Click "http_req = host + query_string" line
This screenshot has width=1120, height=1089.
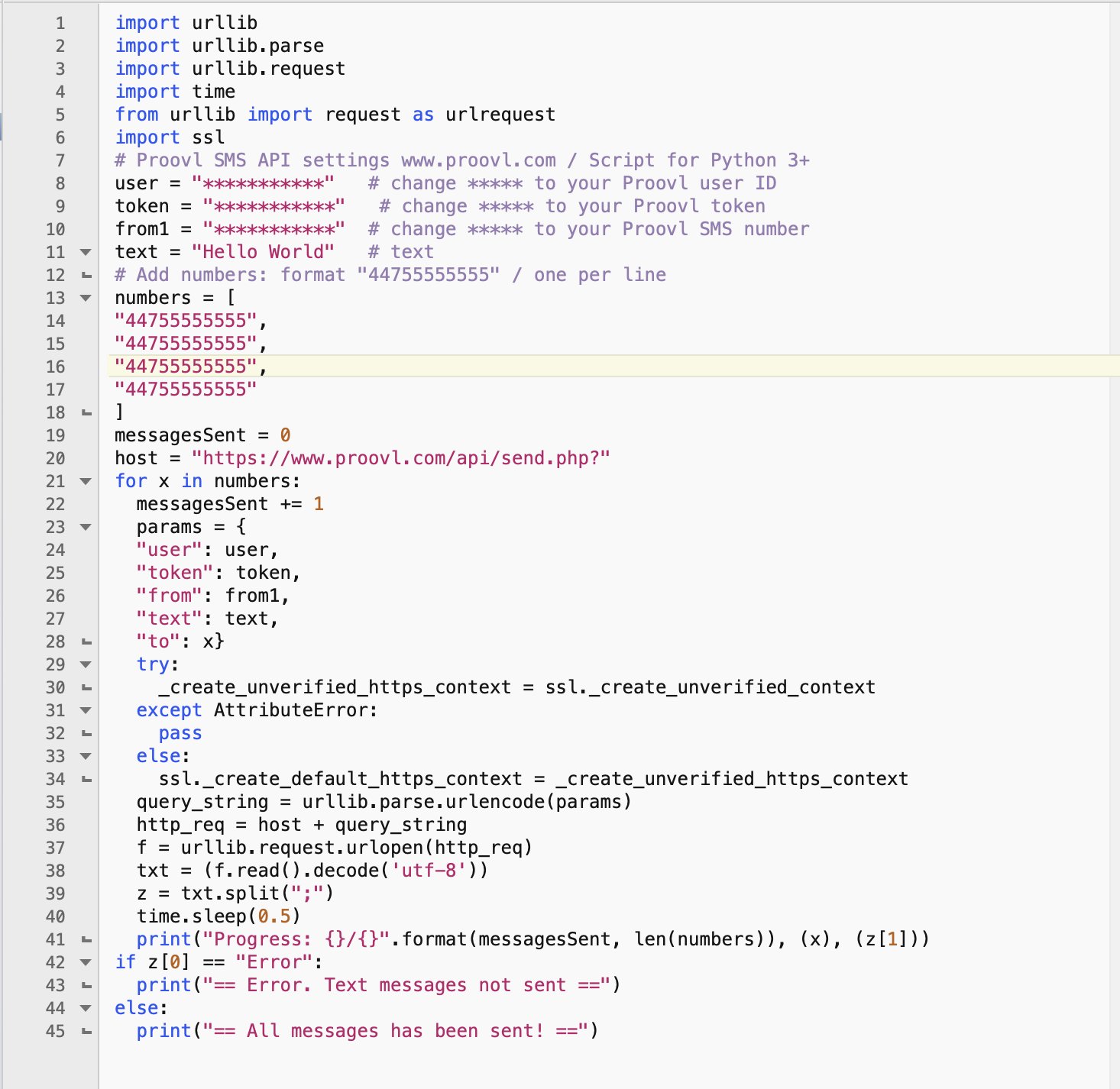(x=302, y=825)
